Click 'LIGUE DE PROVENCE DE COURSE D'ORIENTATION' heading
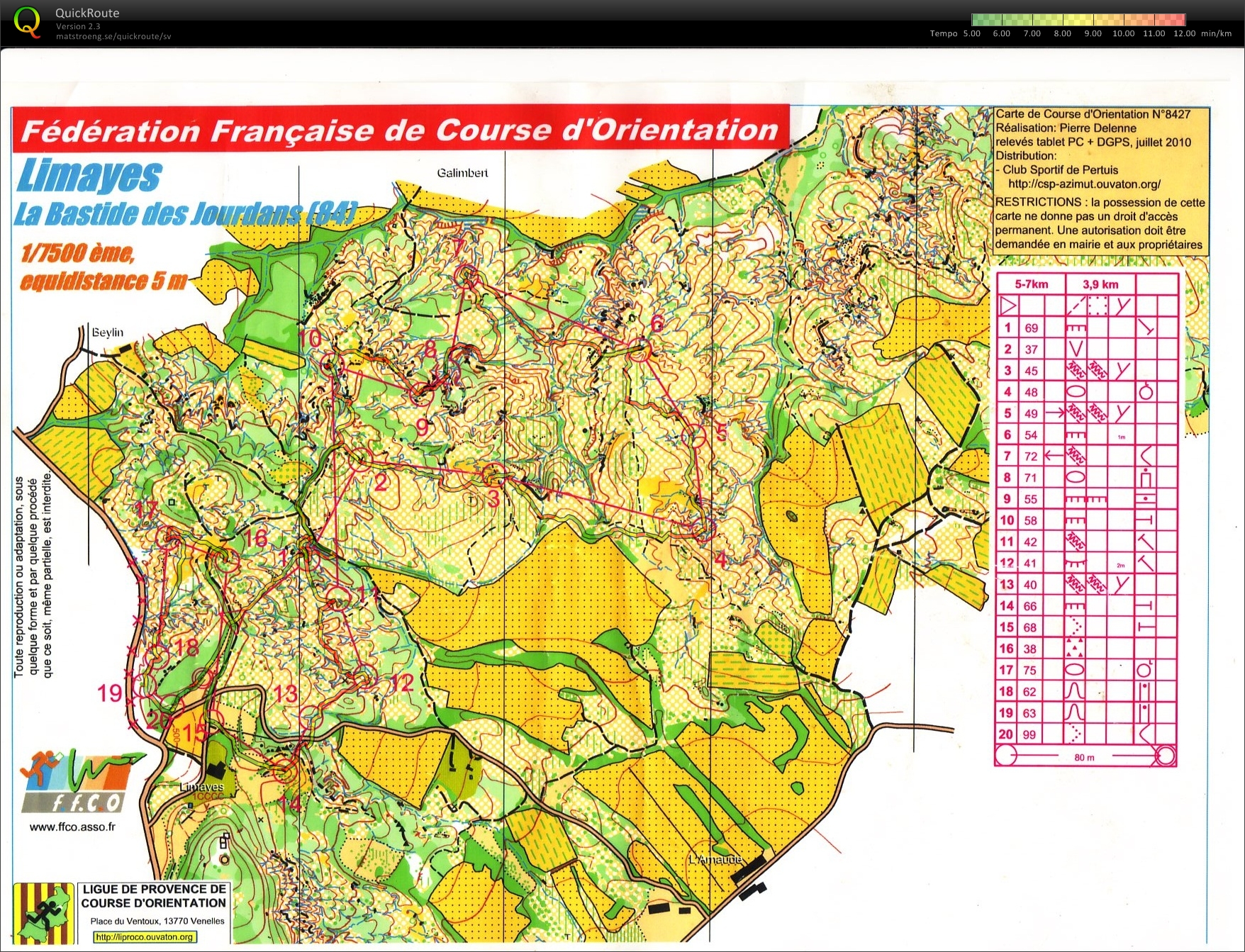Screen dimensions: 1245x952 coord(154,896)
